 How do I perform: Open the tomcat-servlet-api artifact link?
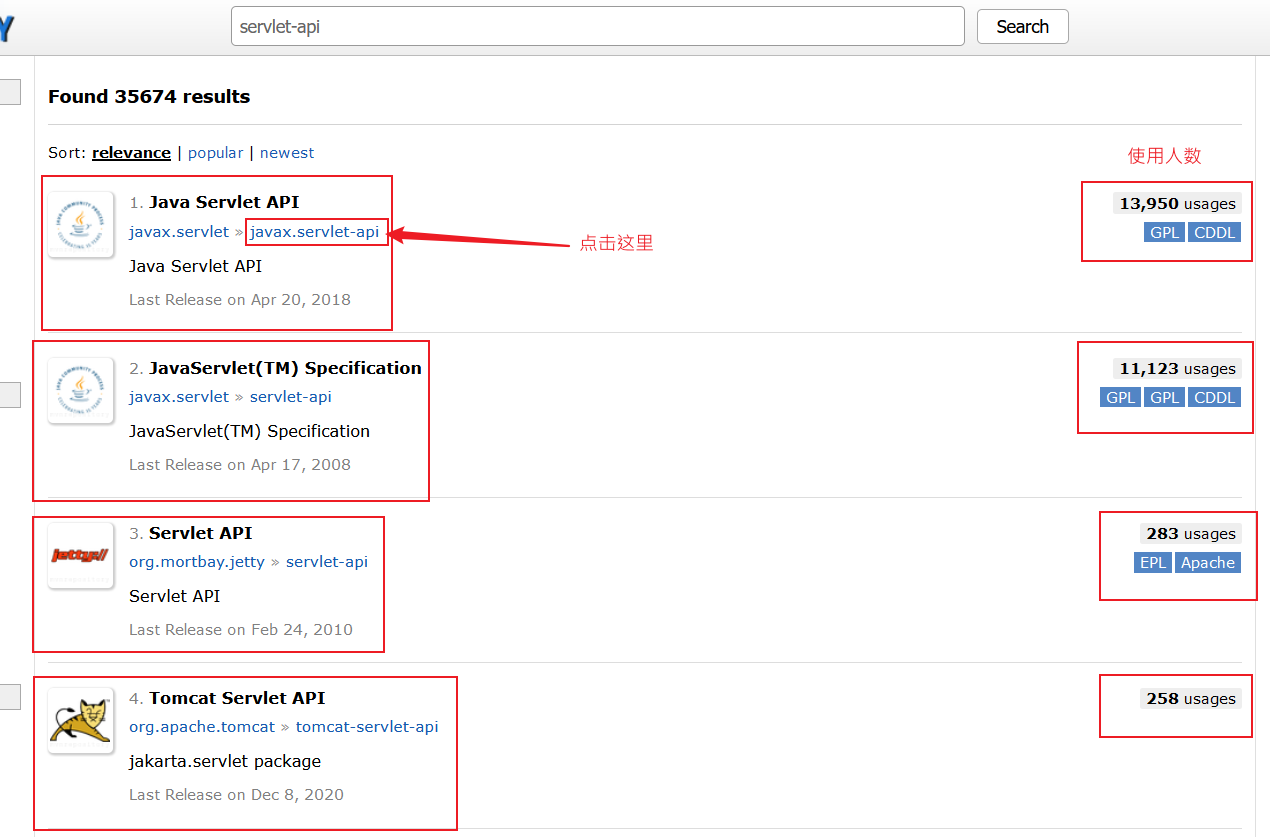367,727
